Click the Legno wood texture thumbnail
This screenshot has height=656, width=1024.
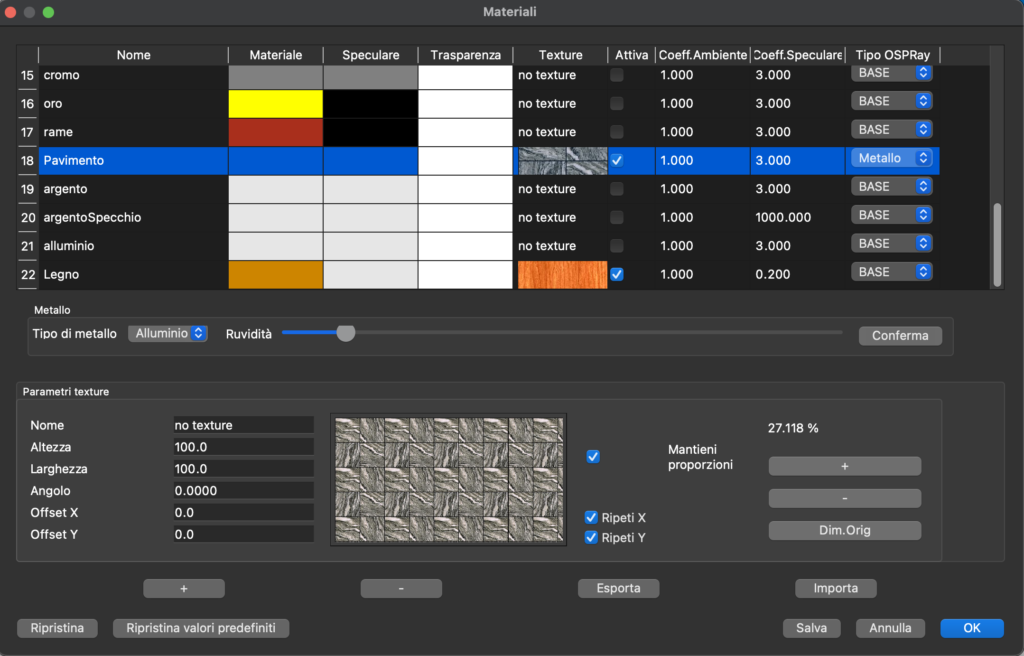(x=562, y=274)
